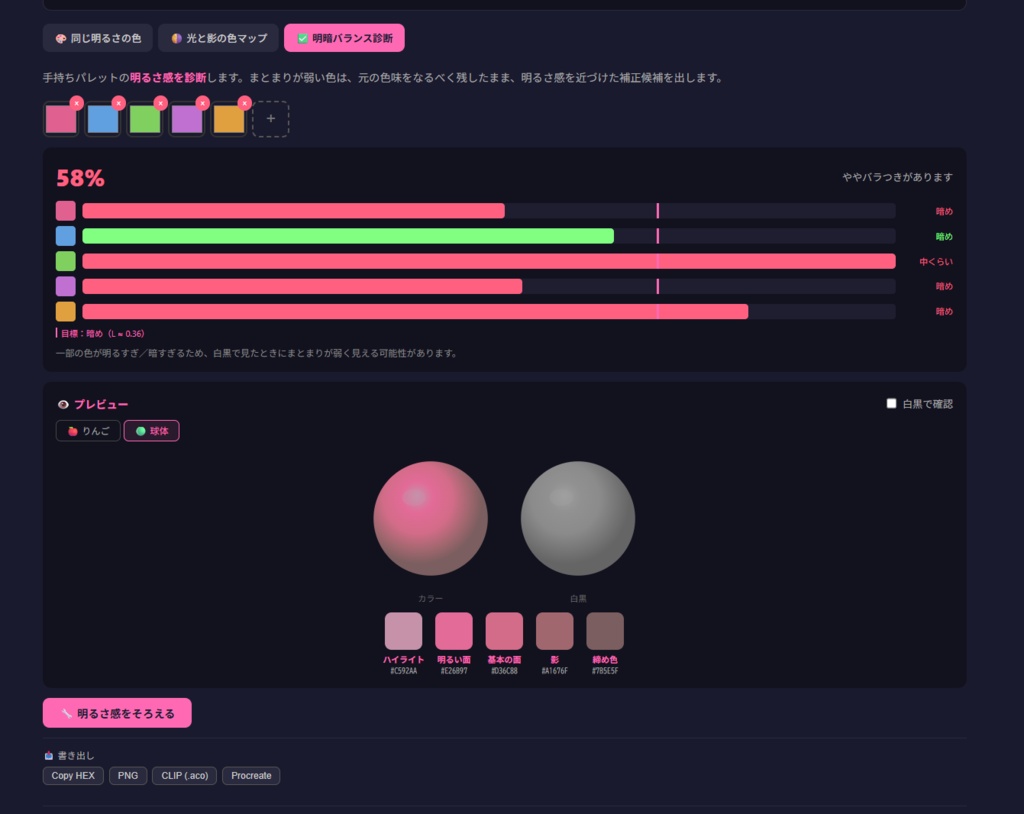This screenshot has width=1024, height=814.
Task: Click the 中くらい label
Action: click(936, 261)
